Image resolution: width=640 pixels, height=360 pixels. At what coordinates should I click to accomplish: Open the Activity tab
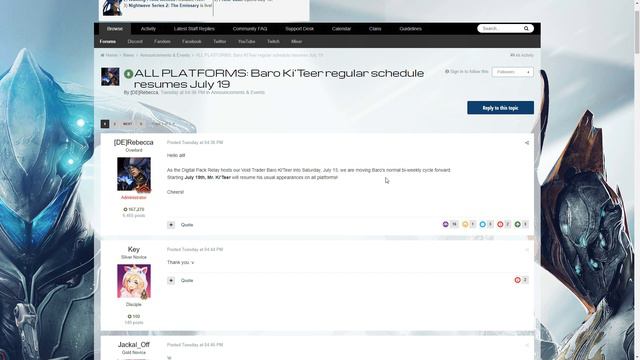click(x=148, y=29)
